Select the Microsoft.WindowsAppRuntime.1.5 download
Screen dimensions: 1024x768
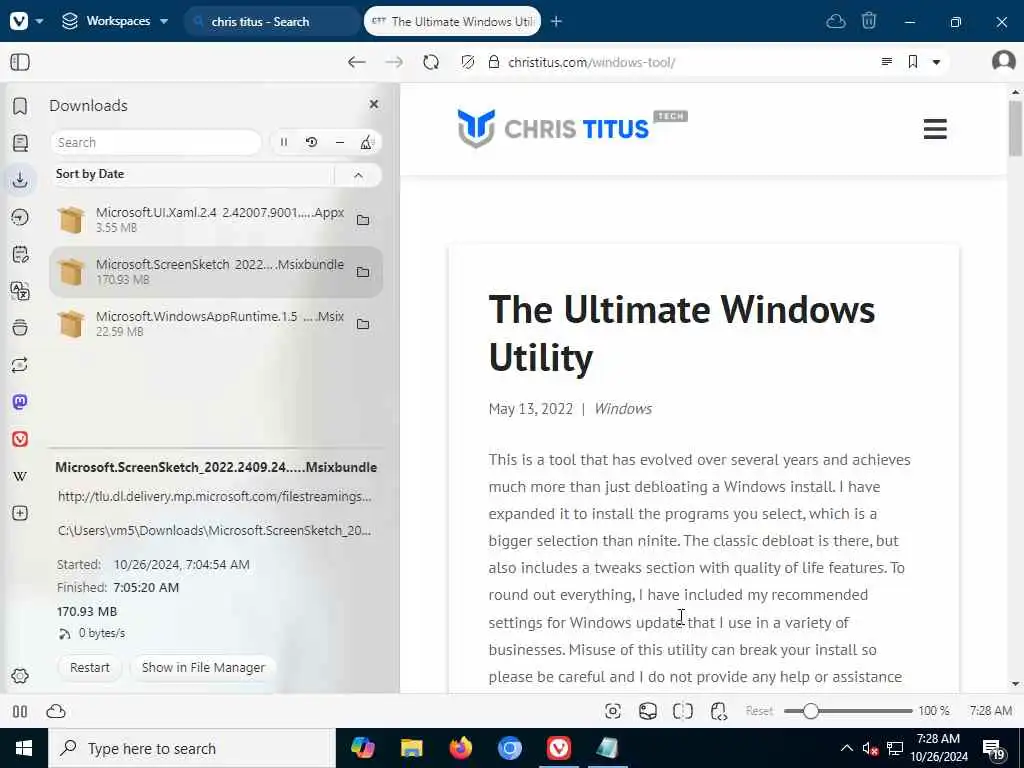216,324
